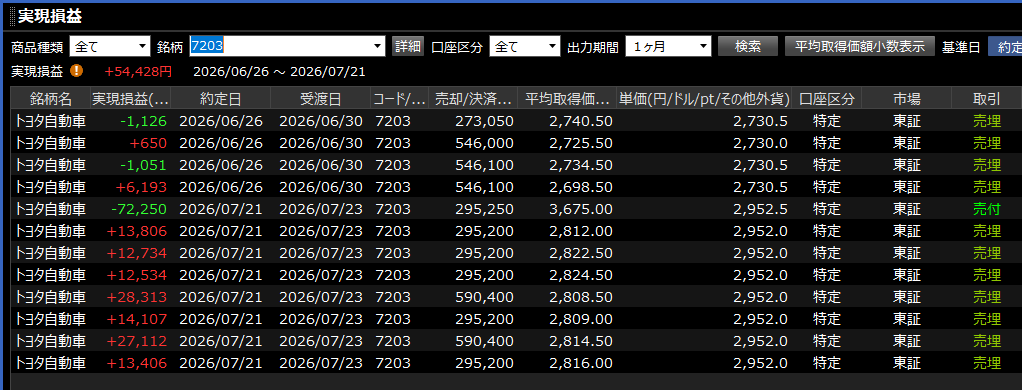Click the 平均取得価 column header

point(567,99)
